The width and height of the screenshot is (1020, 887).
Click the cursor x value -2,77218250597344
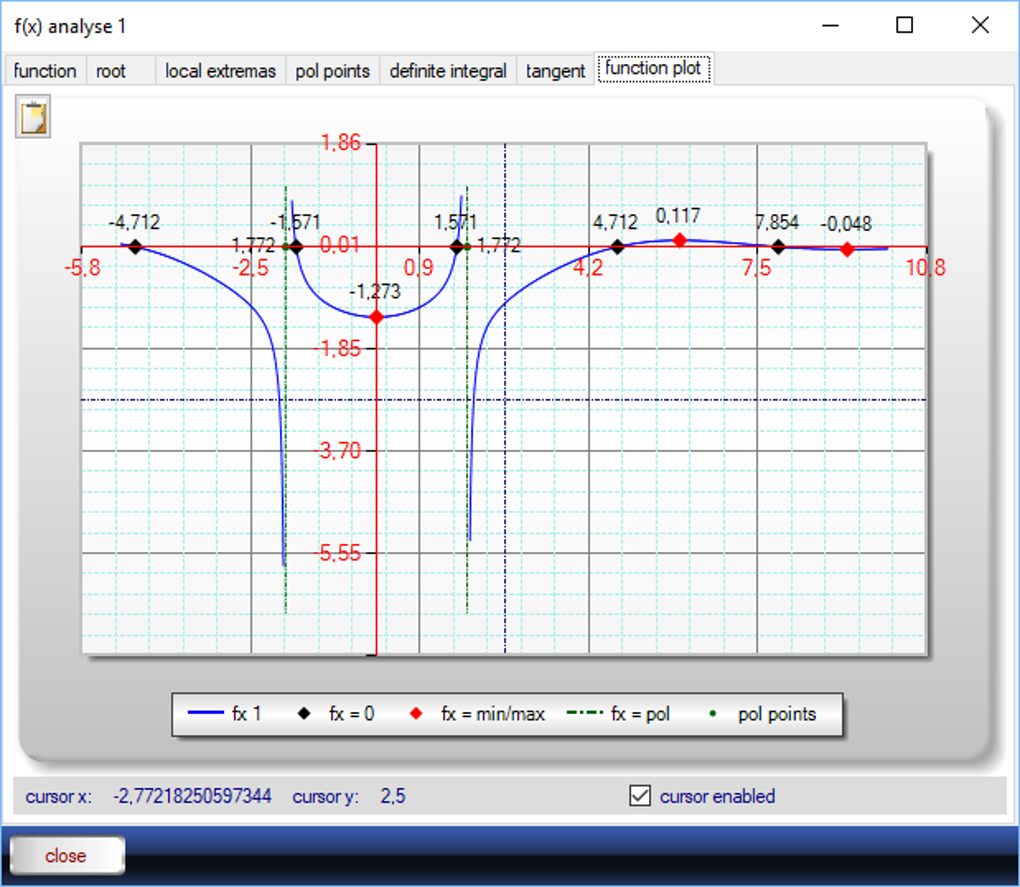coord(192,796)
